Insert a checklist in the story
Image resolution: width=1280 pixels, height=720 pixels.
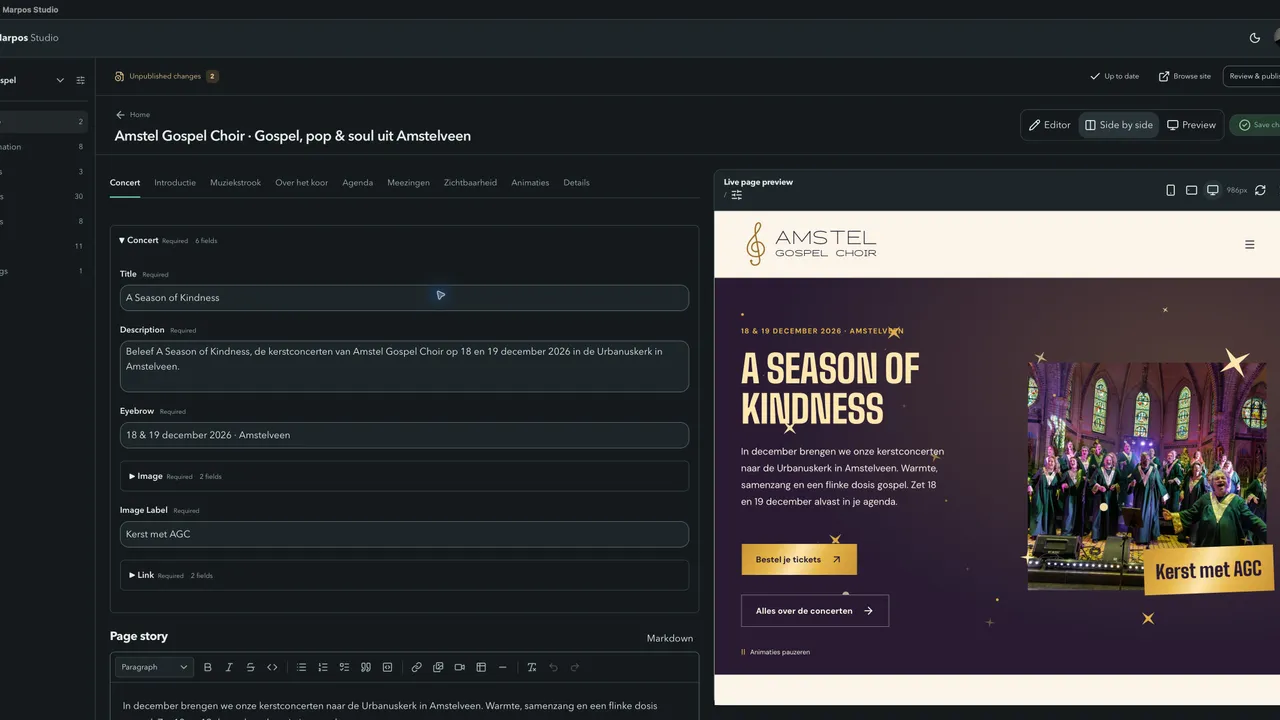click(x=344, y=667)
